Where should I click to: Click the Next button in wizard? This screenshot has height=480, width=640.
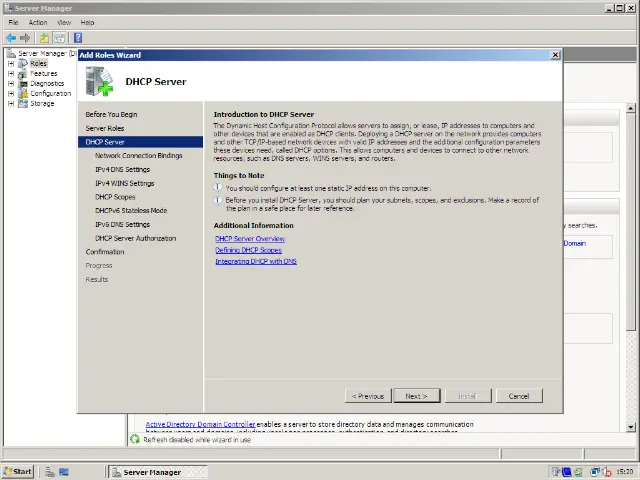coord(417,396)
